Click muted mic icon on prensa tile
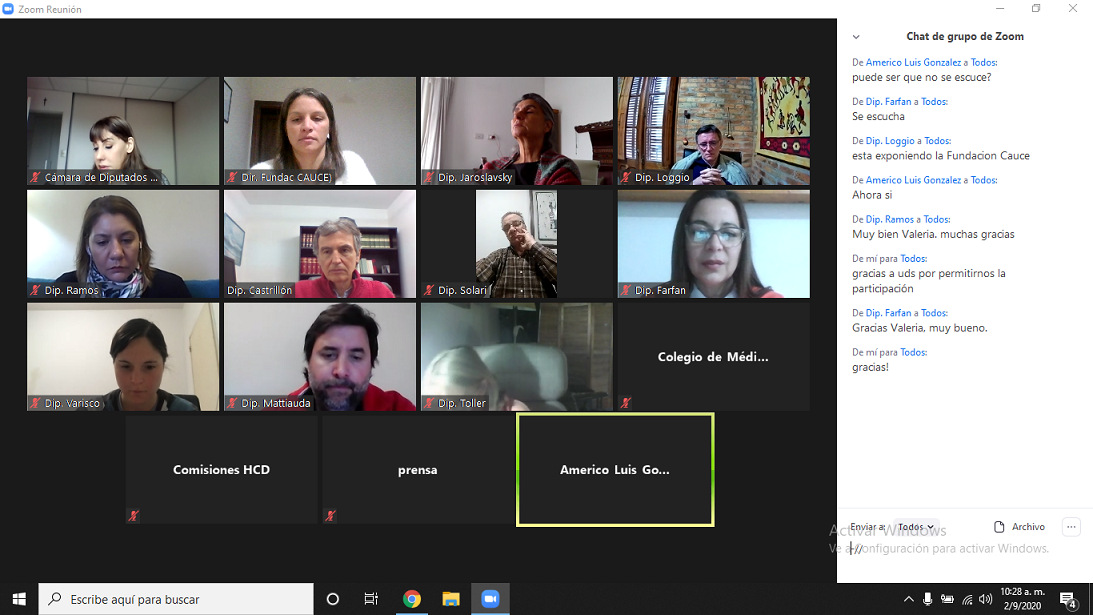The image size is (1093, 615). (330, 516)
